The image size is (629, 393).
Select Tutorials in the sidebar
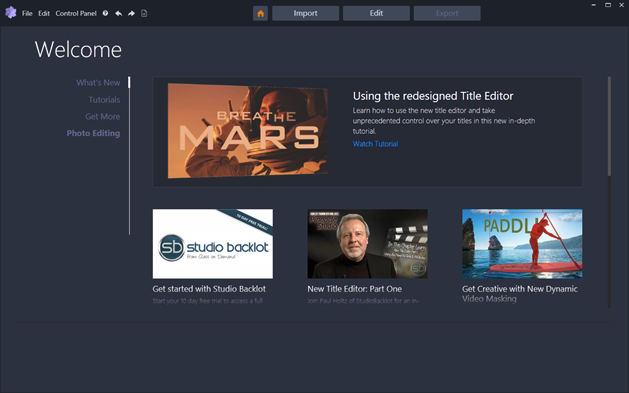[104, 99]
